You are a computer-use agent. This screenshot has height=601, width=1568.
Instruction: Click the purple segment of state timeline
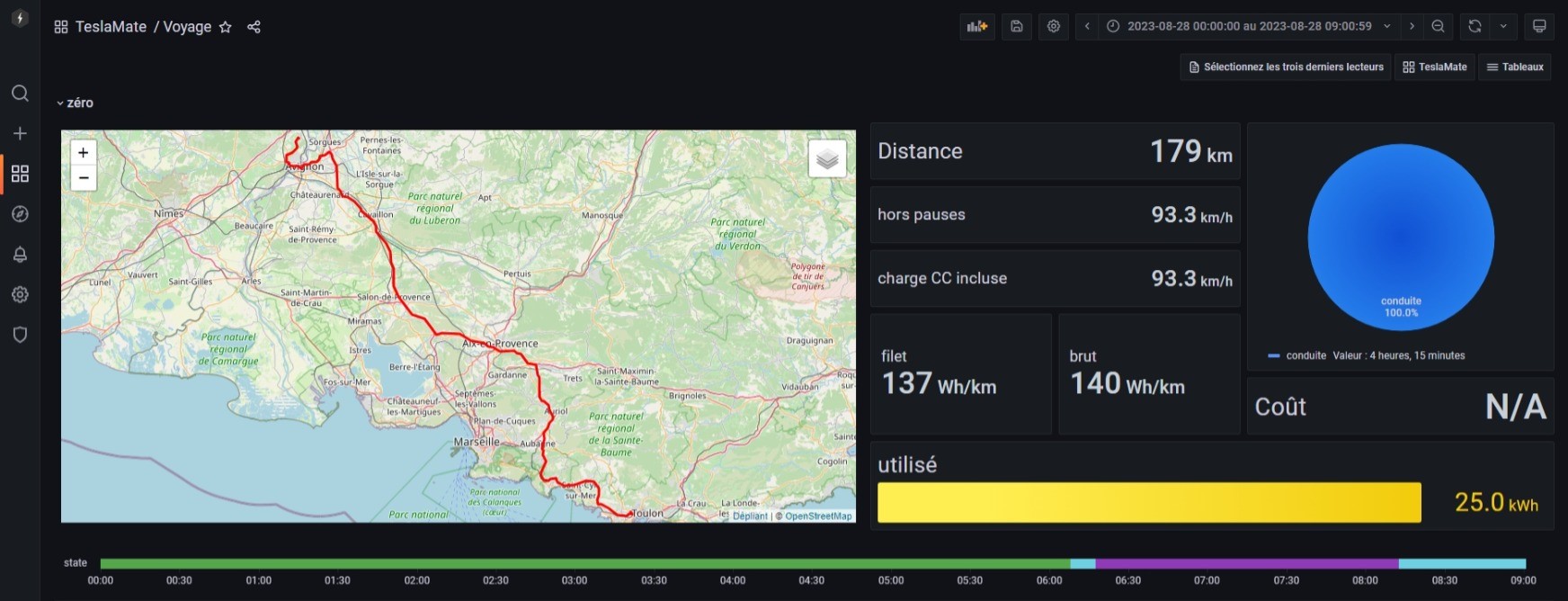[1247, 564]
